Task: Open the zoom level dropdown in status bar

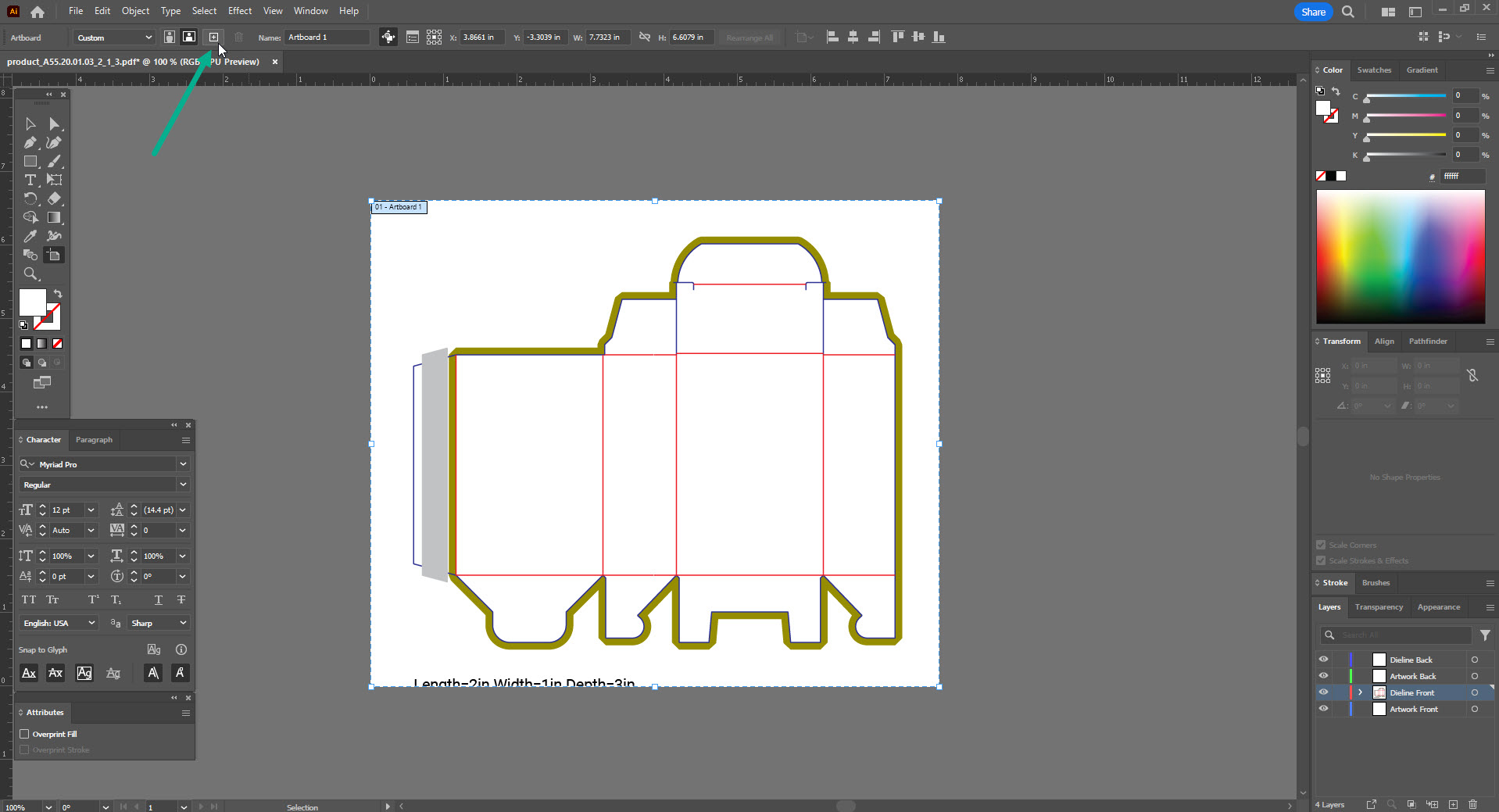Action: coord(48,807)
